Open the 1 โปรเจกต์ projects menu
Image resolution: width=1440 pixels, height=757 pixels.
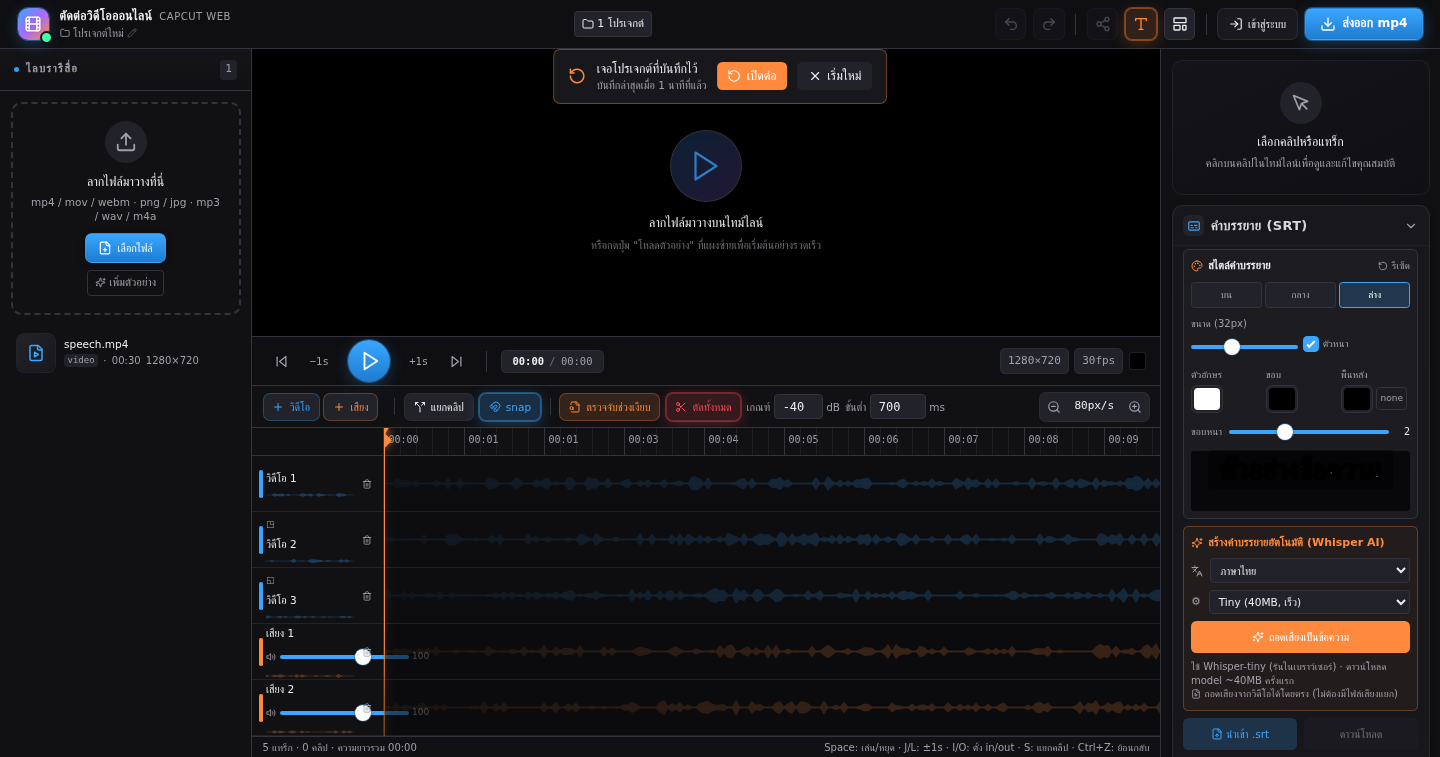click(613, 24)
